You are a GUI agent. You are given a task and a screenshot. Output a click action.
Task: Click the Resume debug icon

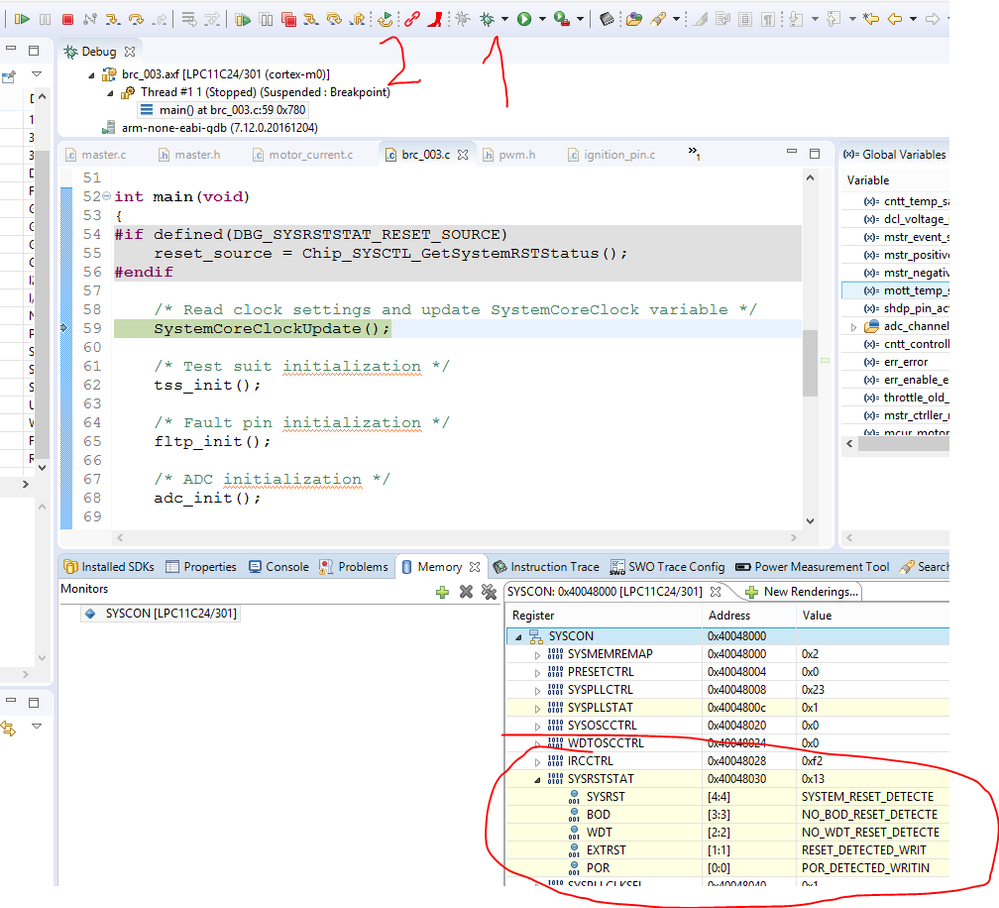(x=21, y=19)
